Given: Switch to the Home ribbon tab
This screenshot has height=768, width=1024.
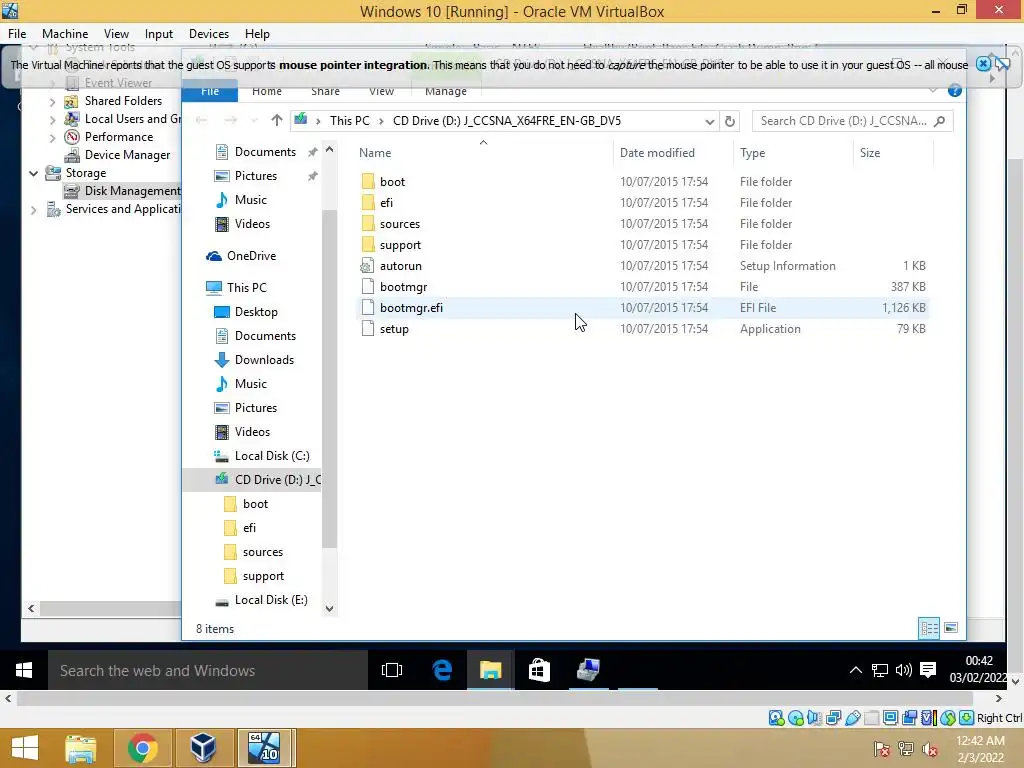Looking at the screenshot, I should pyautogui.click(x=266, y=91).
